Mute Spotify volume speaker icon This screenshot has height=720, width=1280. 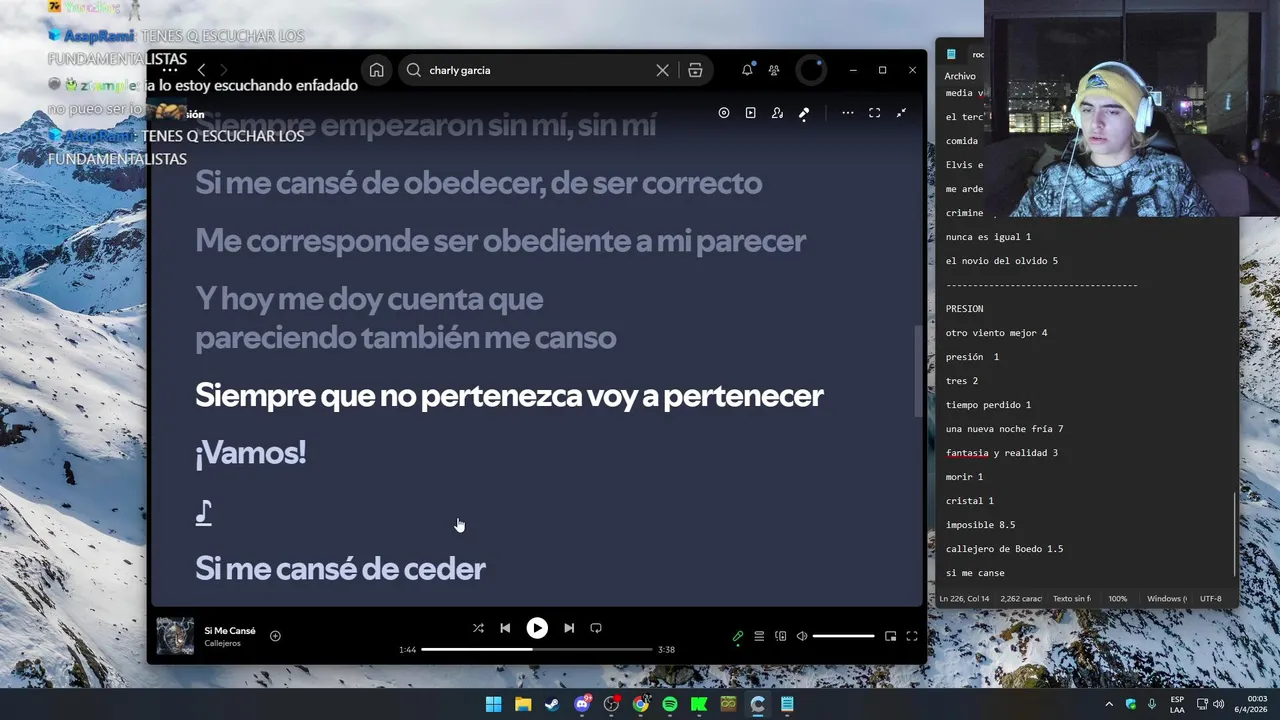(802, 636)
